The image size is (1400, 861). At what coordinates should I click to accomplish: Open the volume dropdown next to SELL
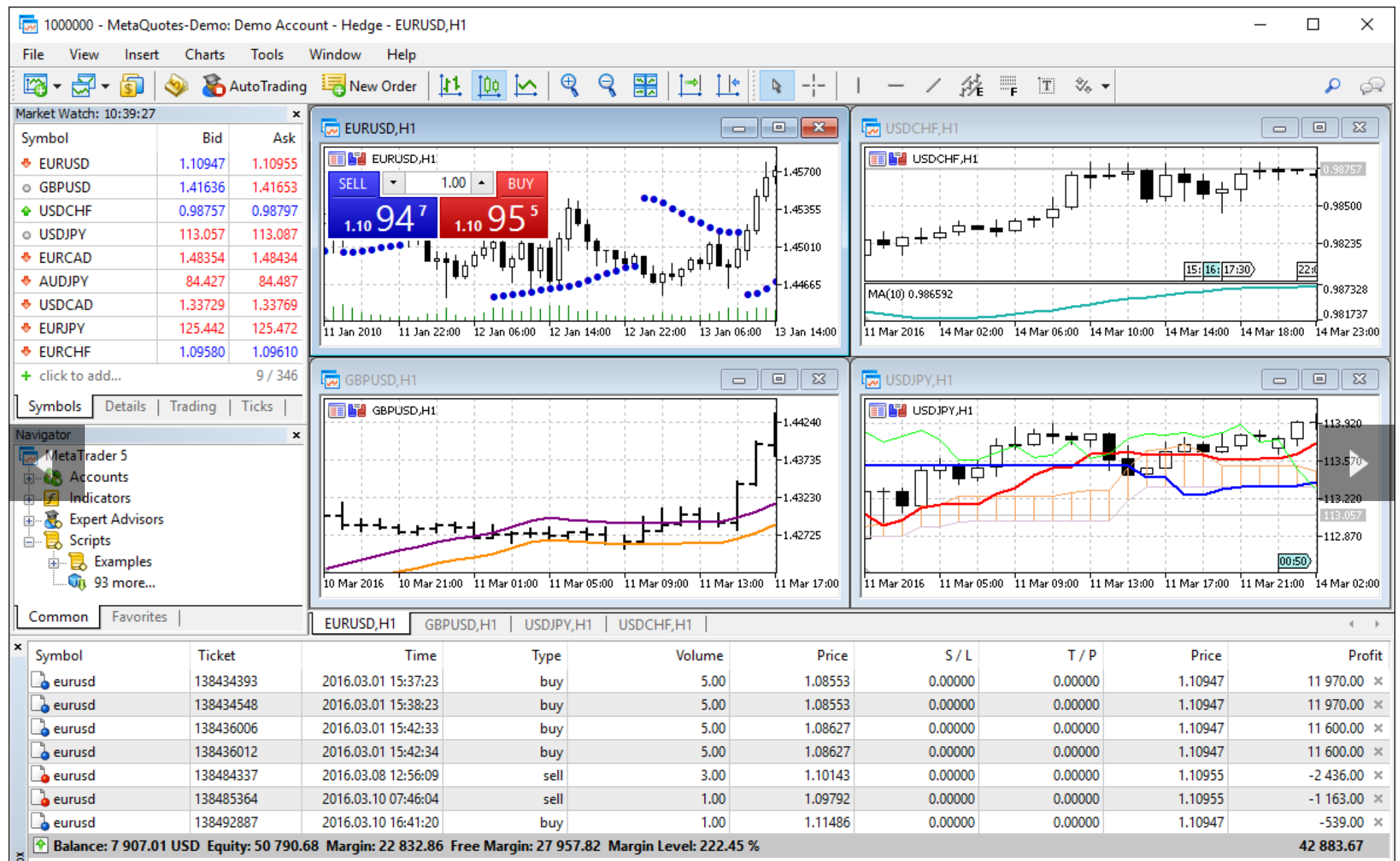(x=393, y=183)
